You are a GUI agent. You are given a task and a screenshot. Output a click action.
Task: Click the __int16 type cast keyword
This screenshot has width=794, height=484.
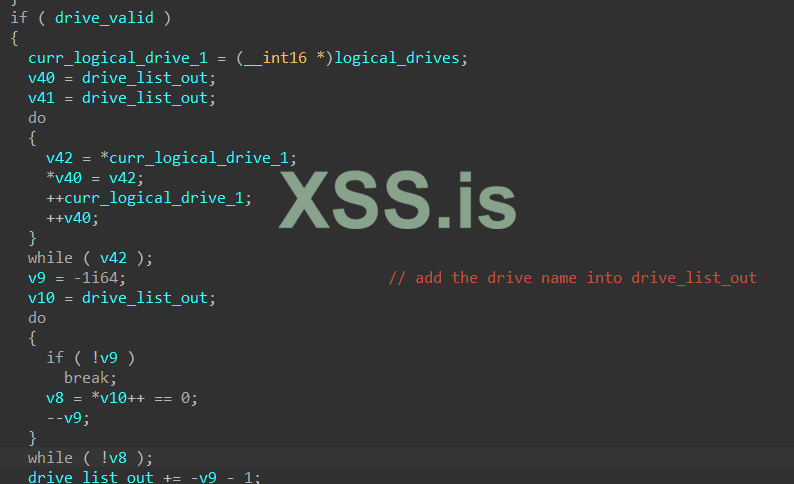tap(275, 58)
